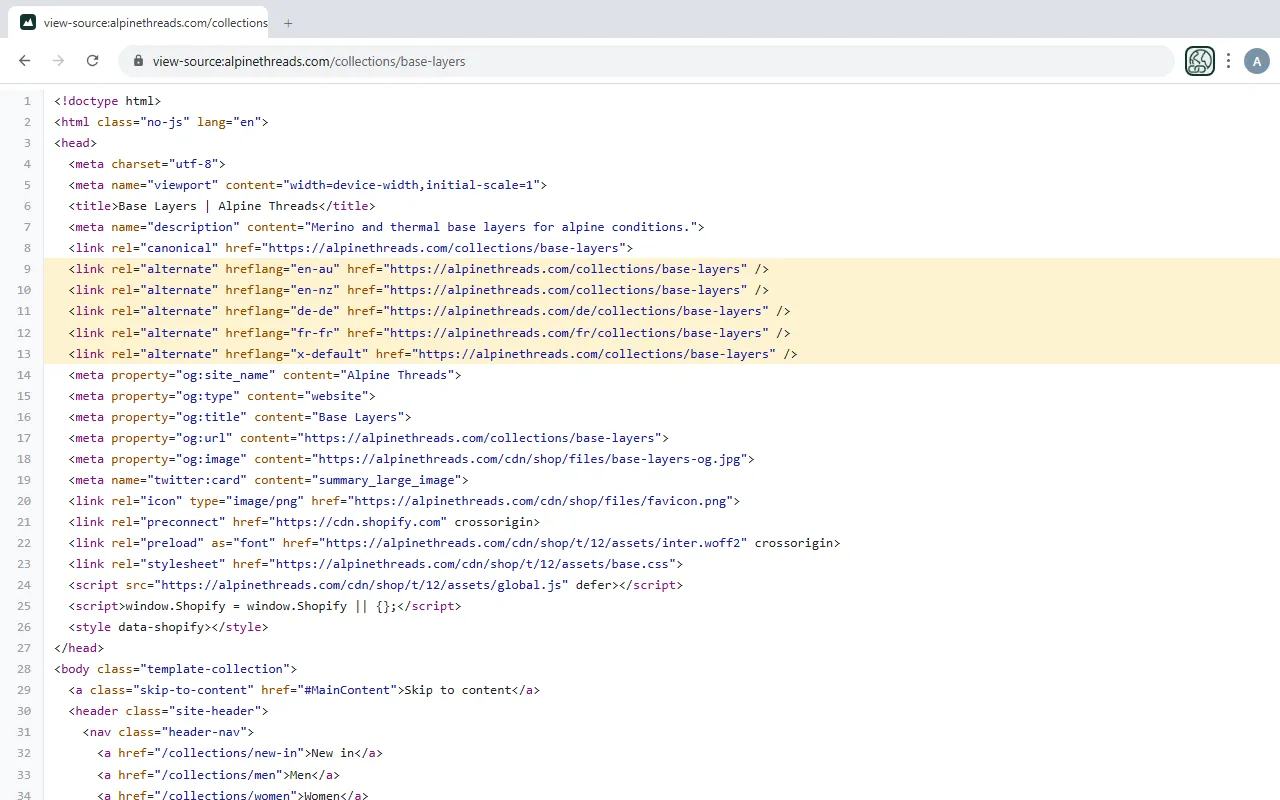This screenshot has height=800, width=1280.
Task: Open a new tab with plus button
Action: tap(288, 22)
